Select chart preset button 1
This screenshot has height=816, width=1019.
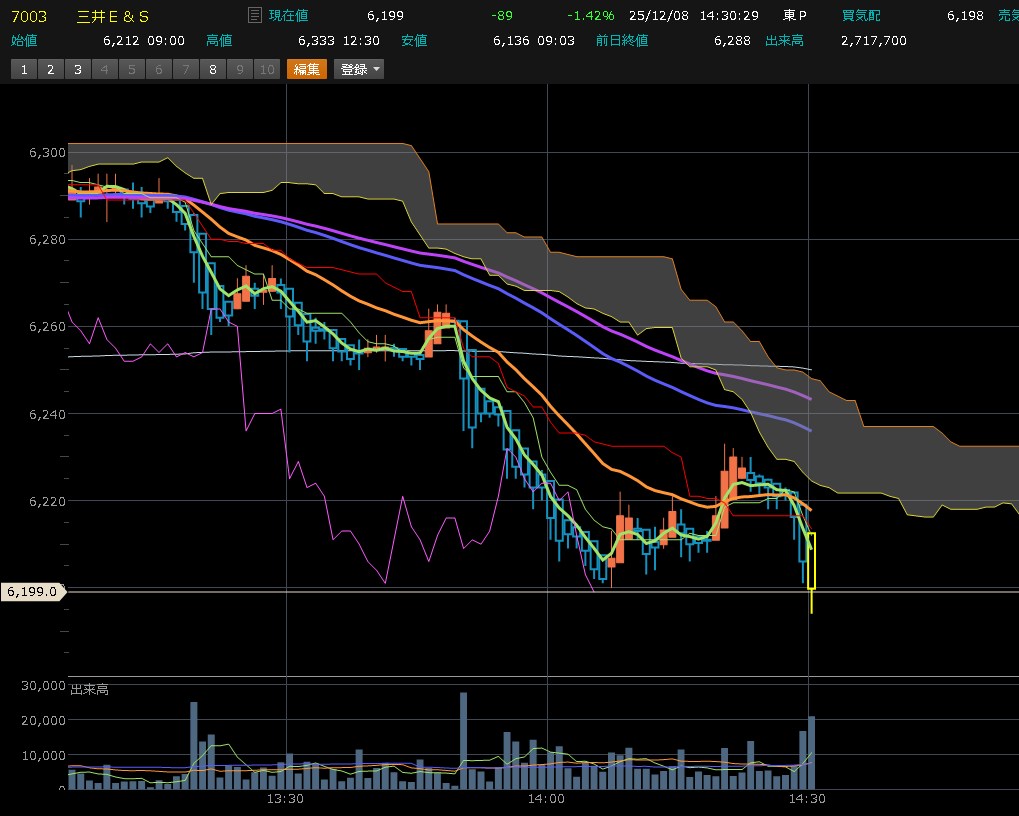click(23, 69)
